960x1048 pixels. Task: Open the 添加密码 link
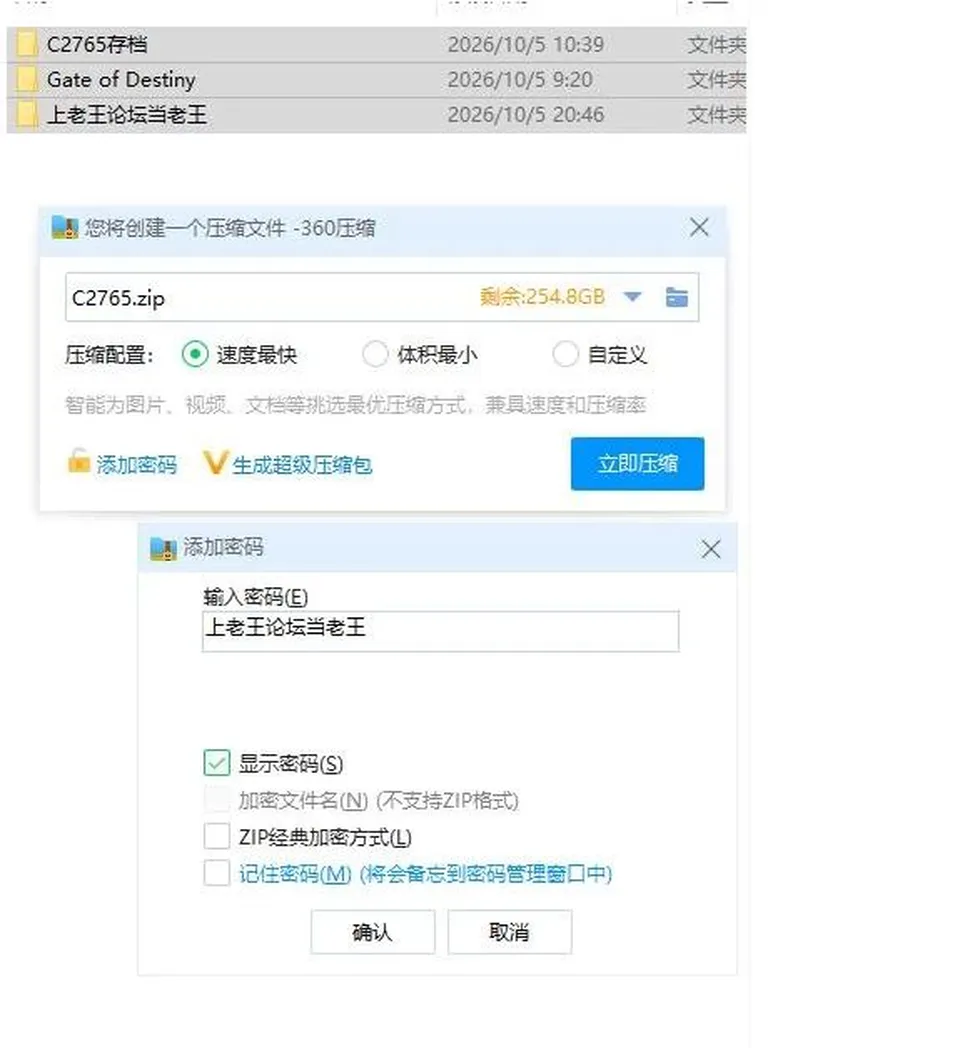[137, 465]
